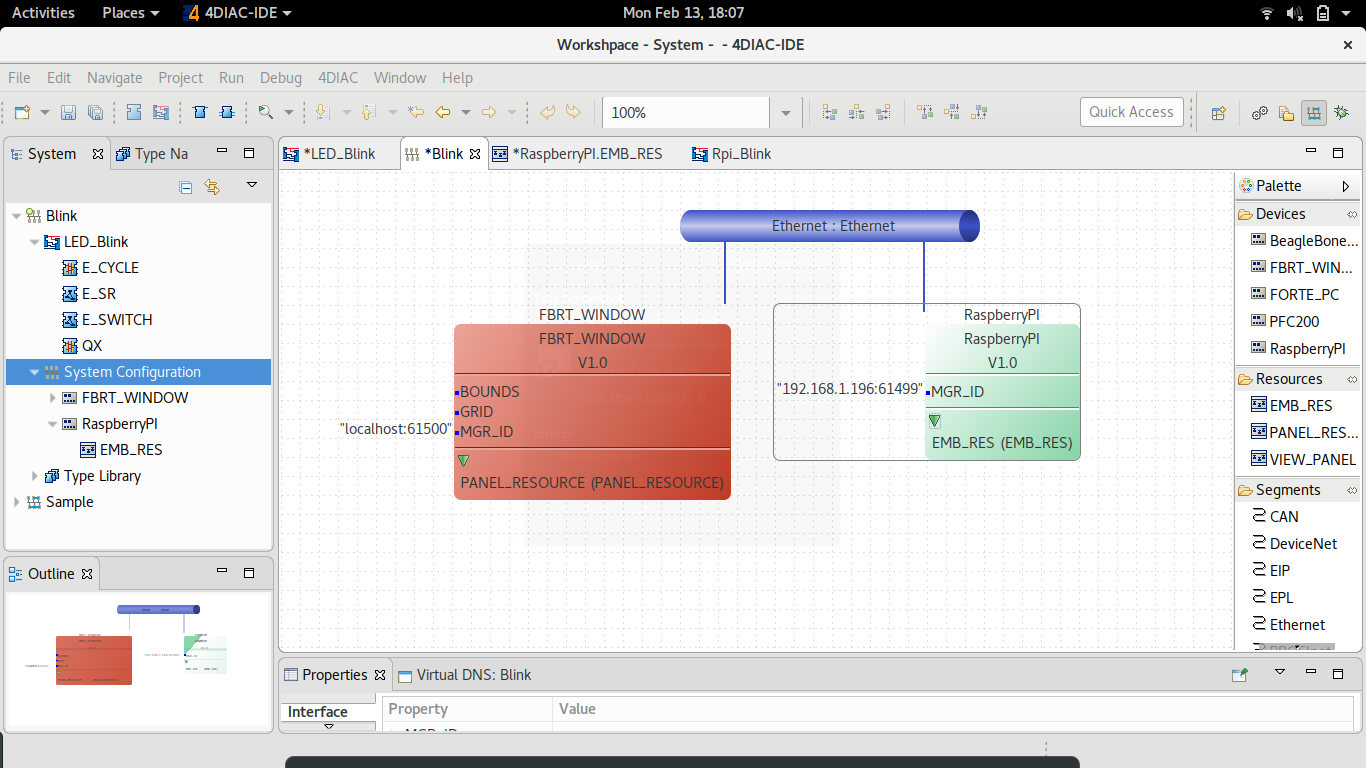Expand the Sample tree node
The image size is (1366, 768).
tap(16, 502)
